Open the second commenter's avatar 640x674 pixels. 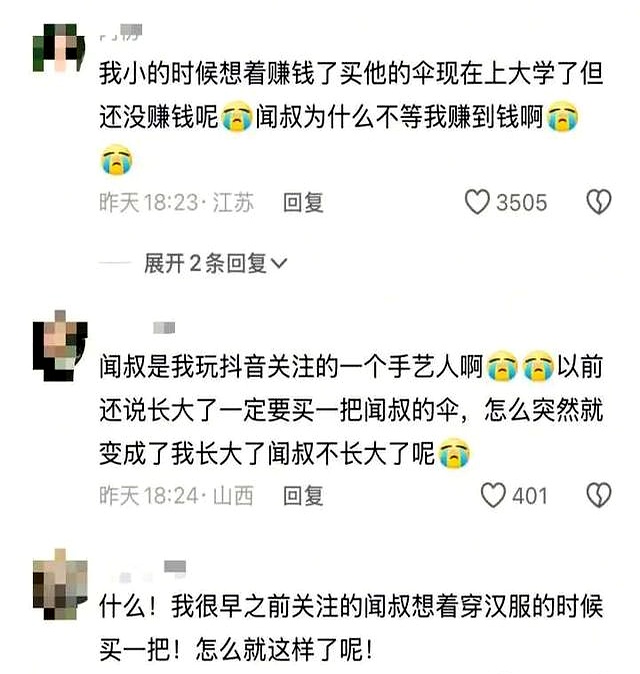60,346
